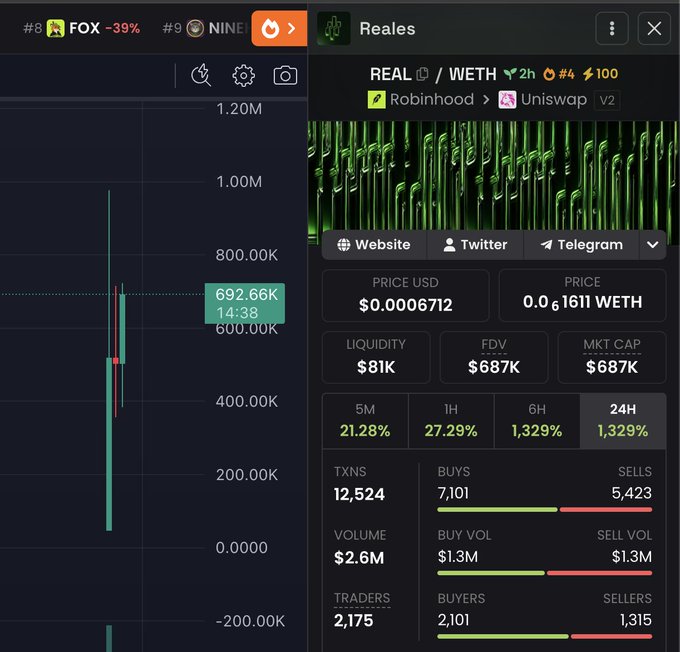680x652 pixels.
Task: Click the 2h pair age indicator
Action: click(x=520, y=74)
